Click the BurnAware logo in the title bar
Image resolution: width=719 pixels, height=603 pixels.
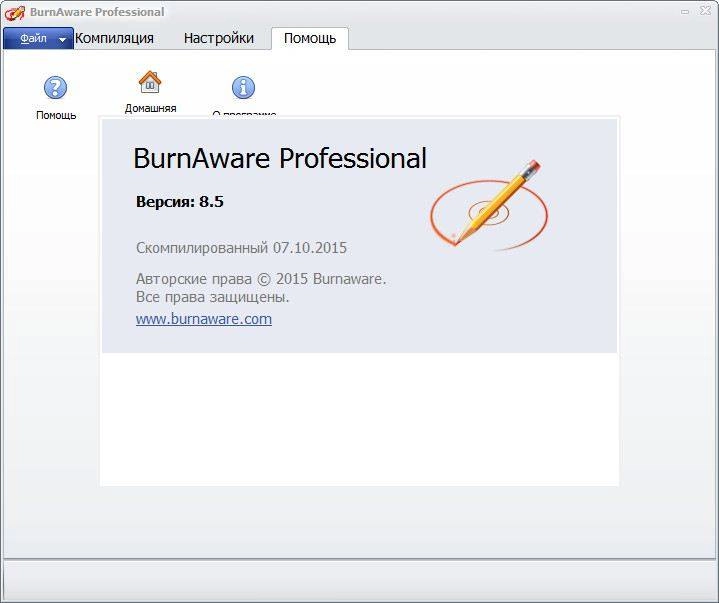tap(15, 12)
